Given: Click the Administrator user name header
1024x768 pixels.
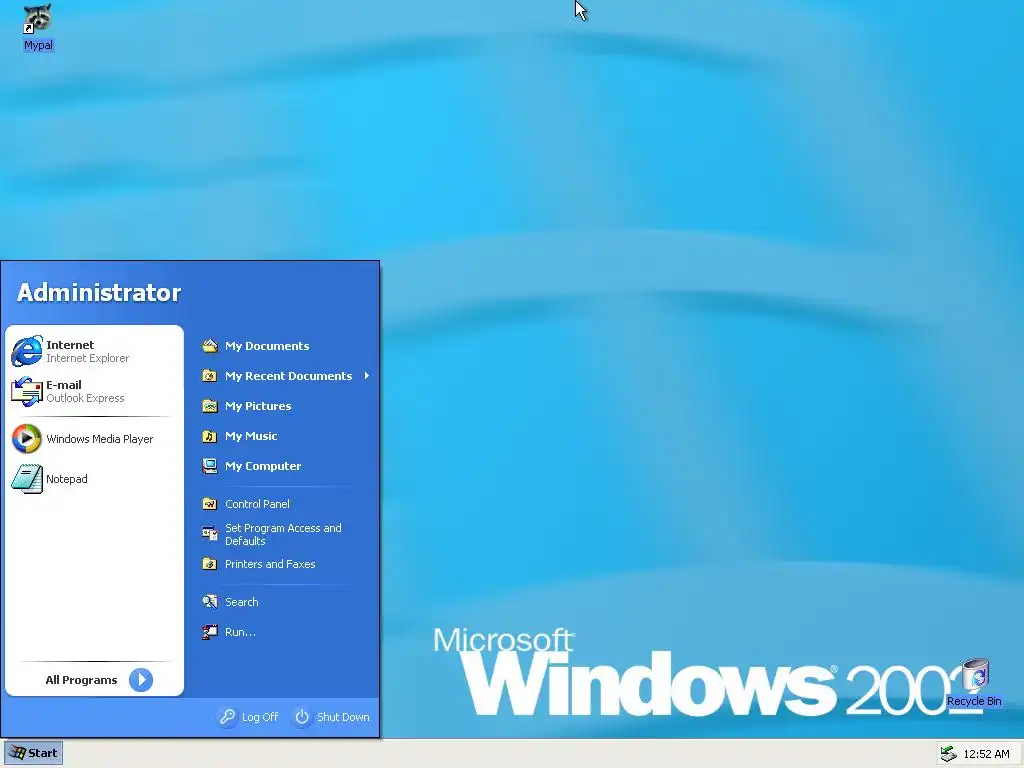Looking at the screenshot, I should click(x=99, y=293).
